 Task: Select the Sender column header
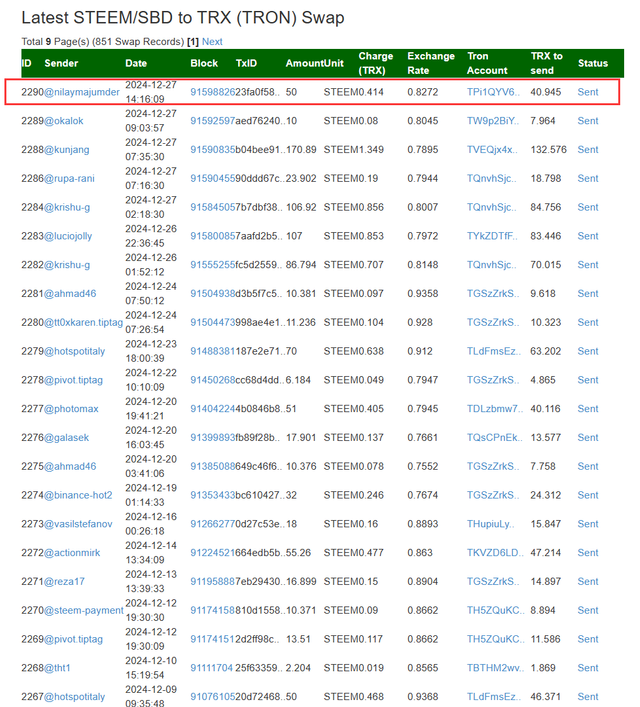click(x=61, y=63)
